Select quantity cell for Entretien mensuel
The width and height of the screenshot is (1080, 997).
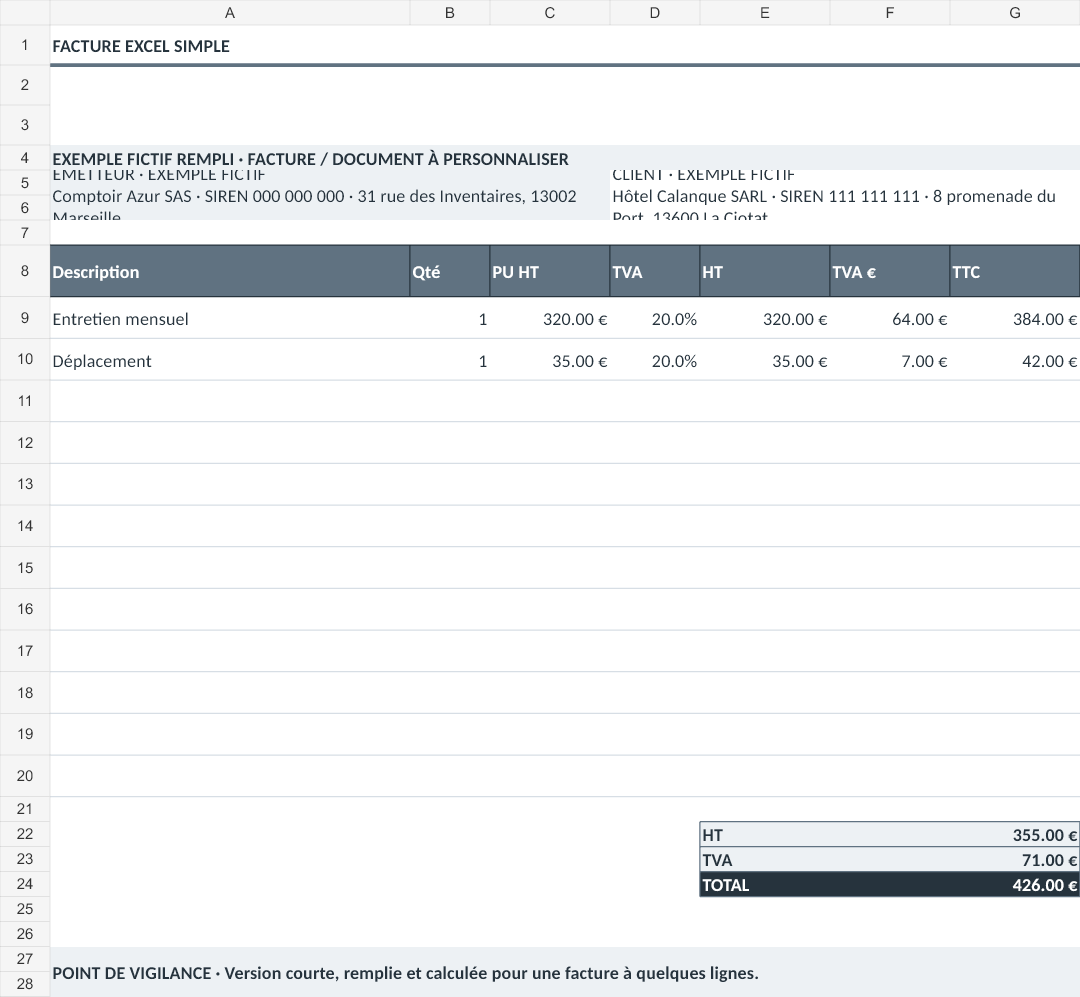(450, 318)
